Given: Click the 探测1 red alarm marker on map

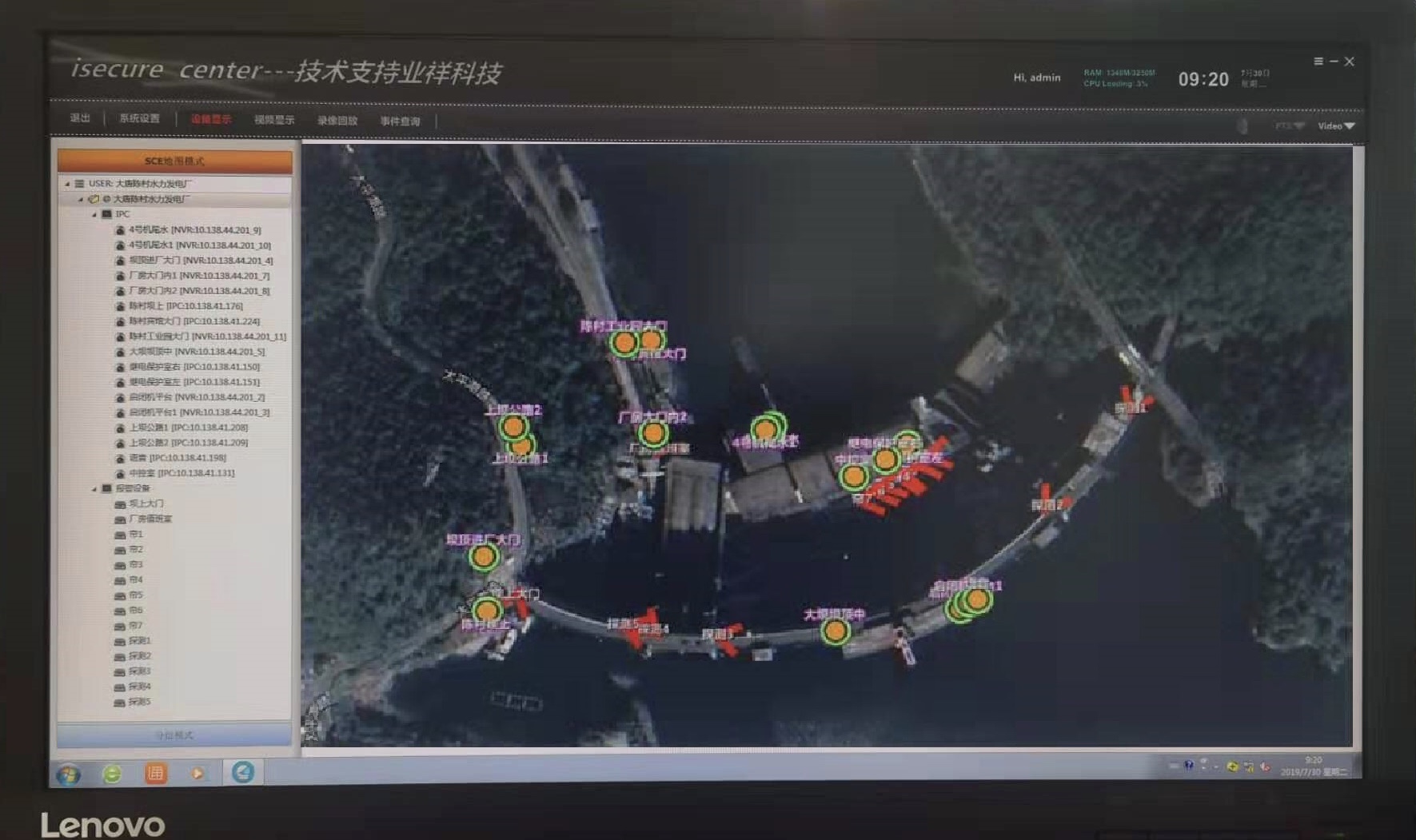Looking at the screenshot, I should (x=1134, y=397).
